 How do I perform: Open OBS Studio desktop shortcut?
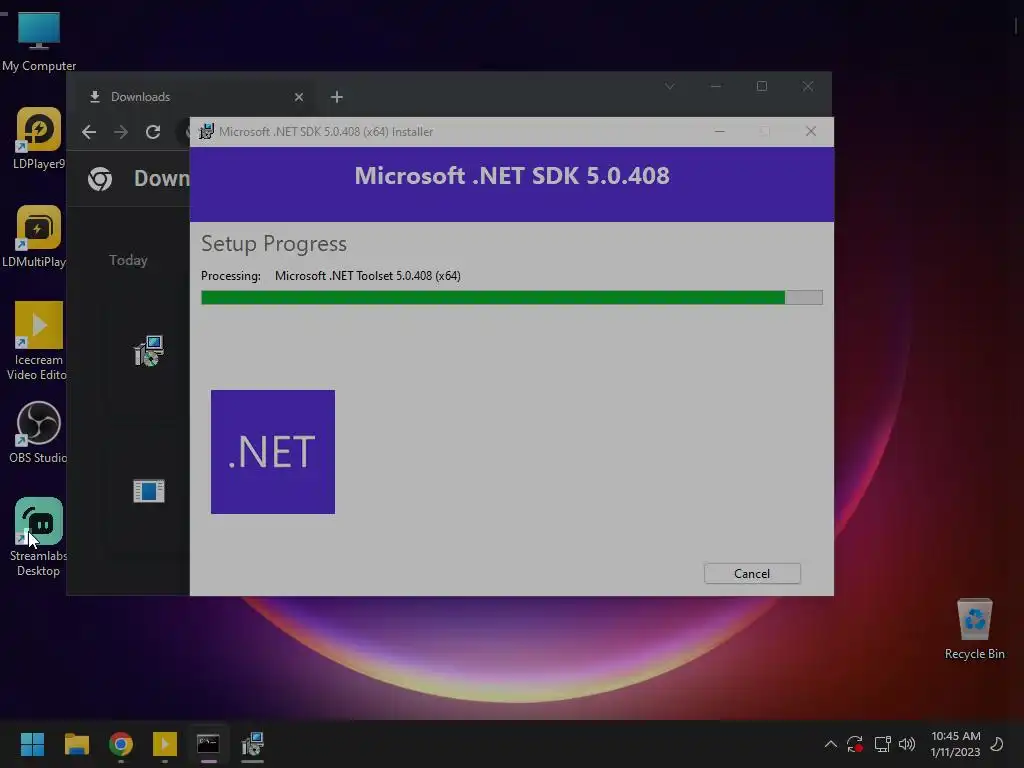[x=38, y=432]
